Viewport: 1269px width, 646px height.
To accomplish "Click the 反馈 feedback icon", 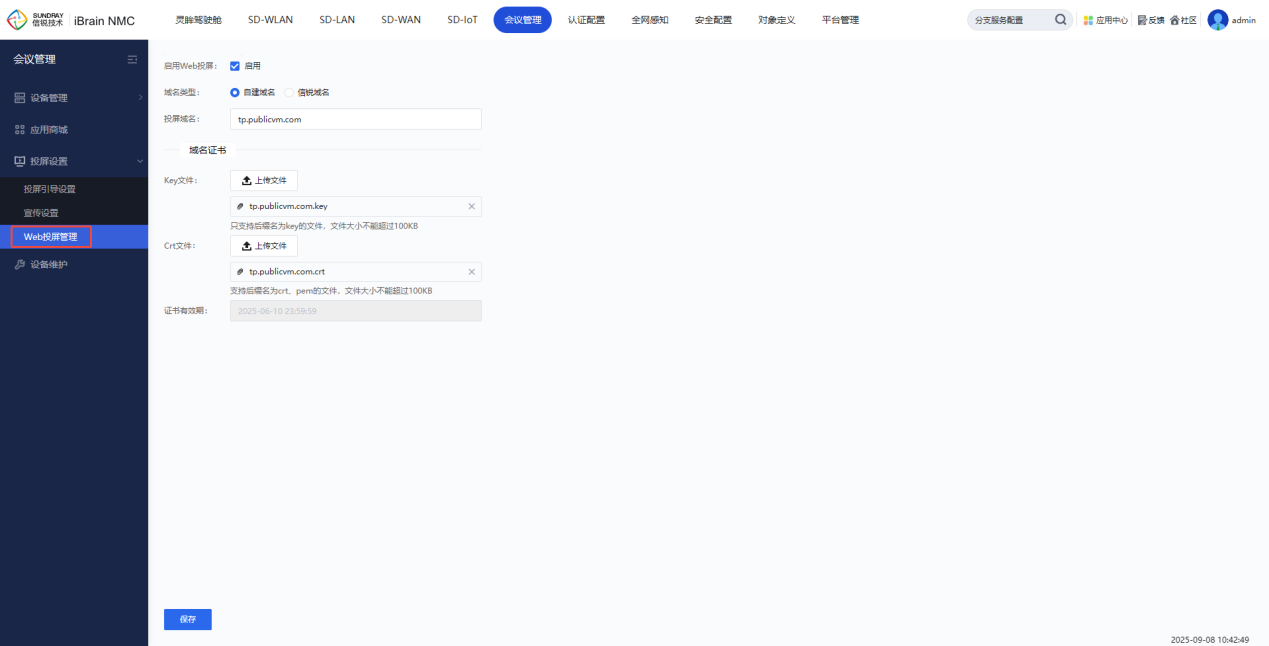I will [x=1142, y=20].
